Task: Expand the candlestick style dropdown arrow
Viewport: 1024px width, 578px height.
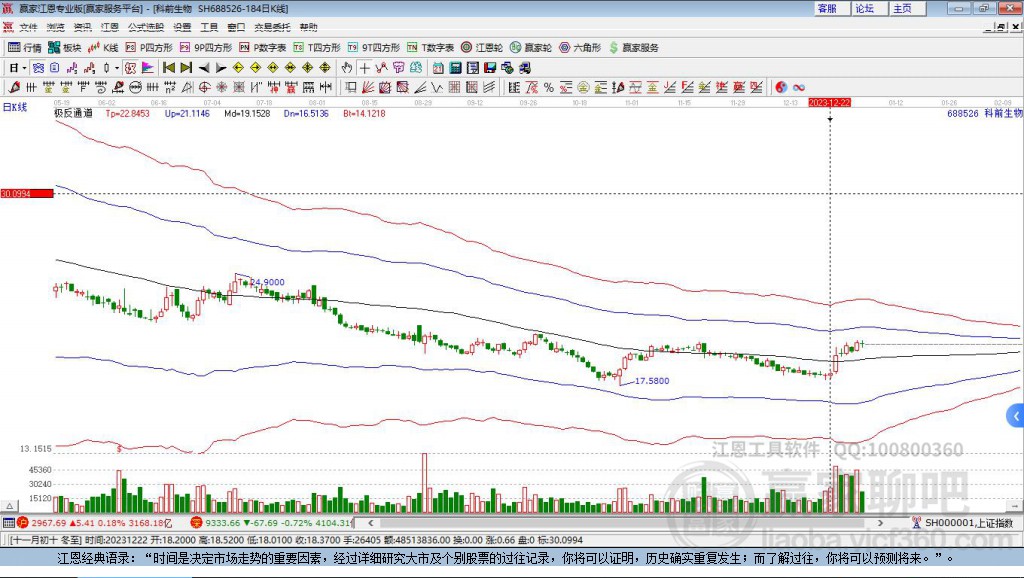Action: pyautogui.click(x=117, y=67)
